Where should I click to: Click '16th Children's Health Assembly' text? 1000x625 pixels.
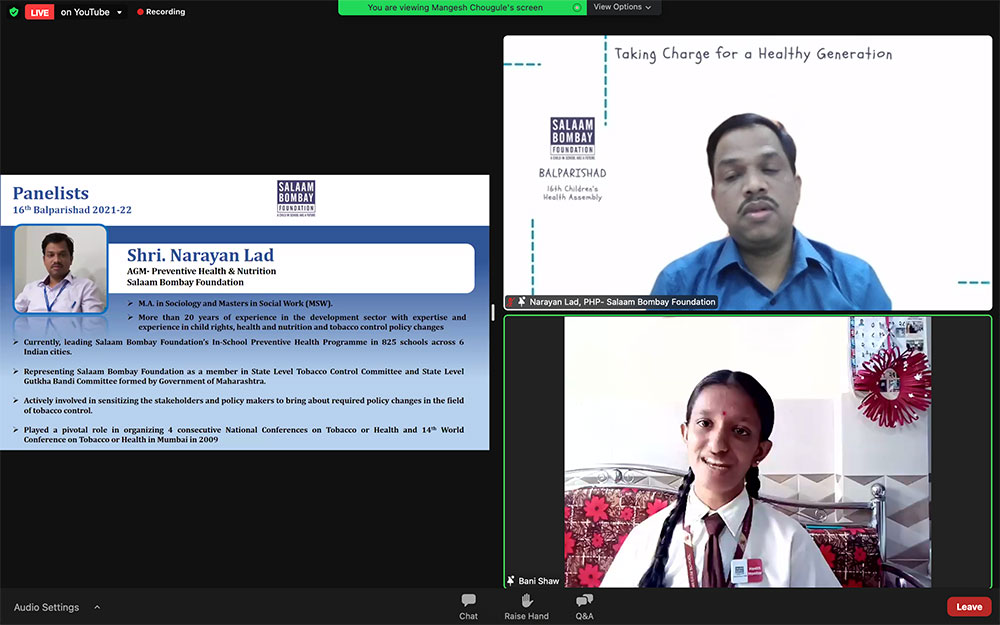(572, 193)
